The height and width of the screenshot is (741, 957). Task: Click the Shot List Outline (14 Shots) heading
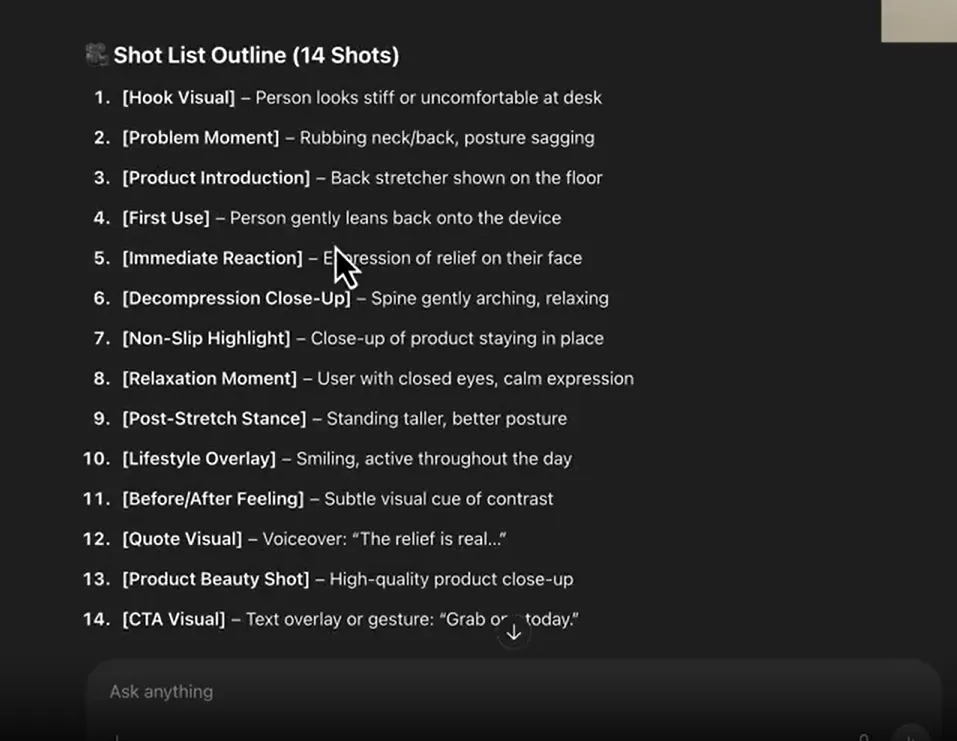point(256,55)
